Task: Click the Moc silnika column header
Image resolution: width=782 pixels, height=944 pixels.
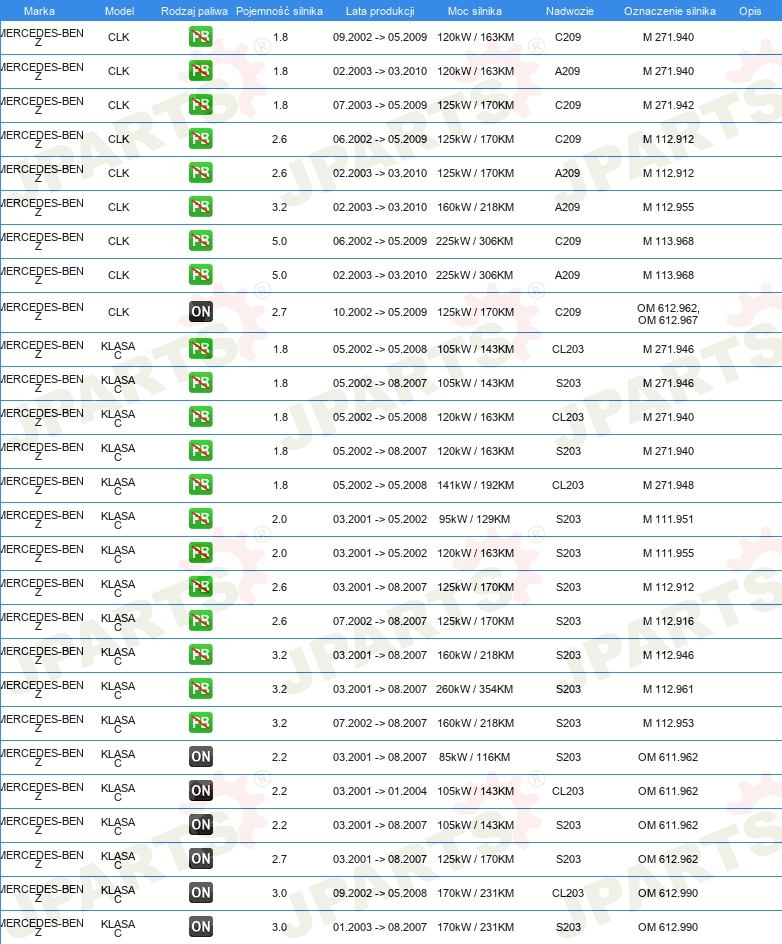Action: [474, 11]
